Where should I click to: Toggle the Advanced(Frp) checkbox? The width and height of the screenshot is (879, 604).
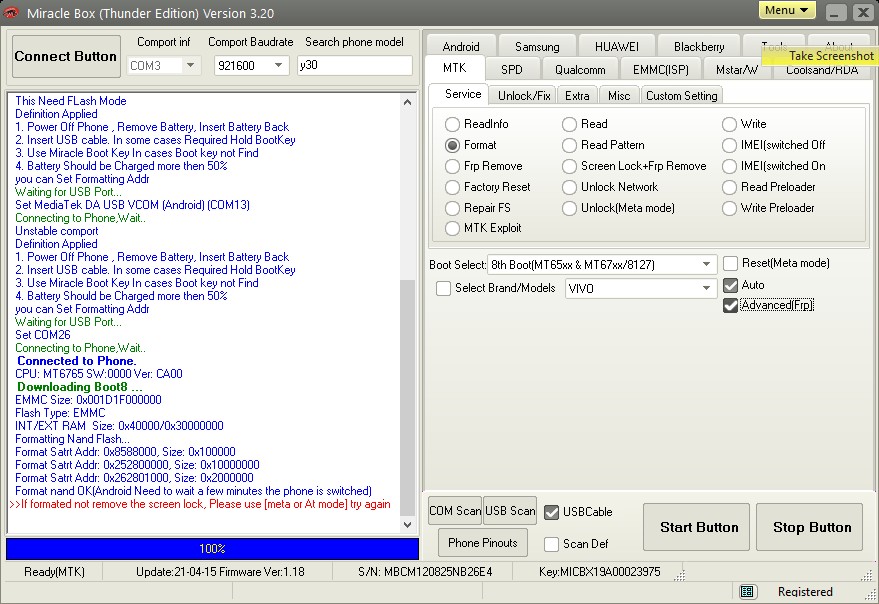730,306
